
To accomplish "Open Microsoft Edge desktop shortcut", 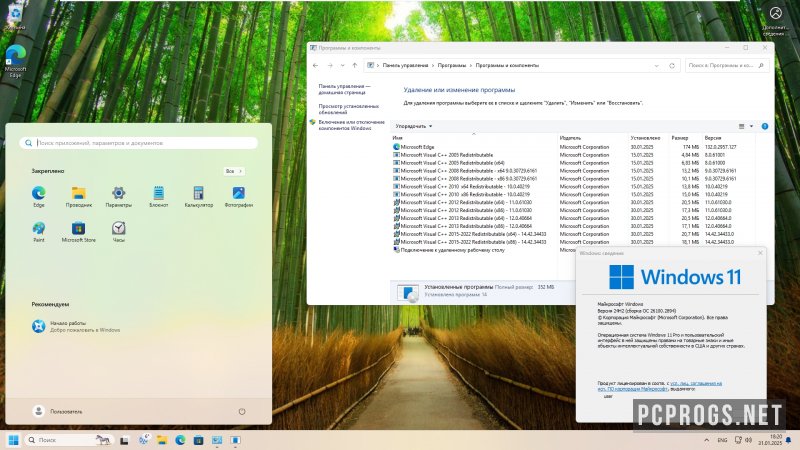I will (x=15, y=61).
